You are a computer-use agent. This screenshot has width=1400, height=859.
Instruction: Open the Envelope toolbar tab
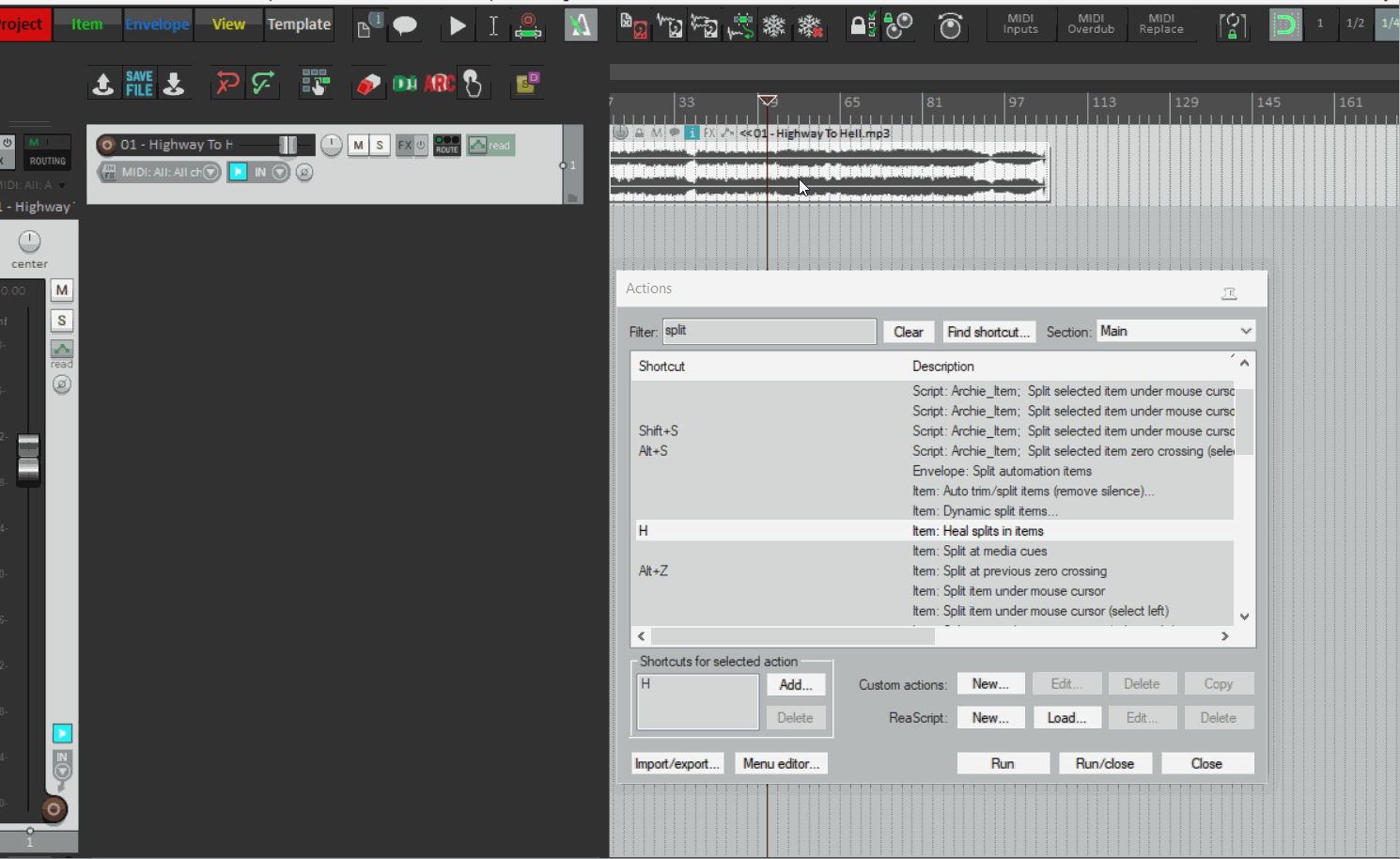click(x=157, y=23)
